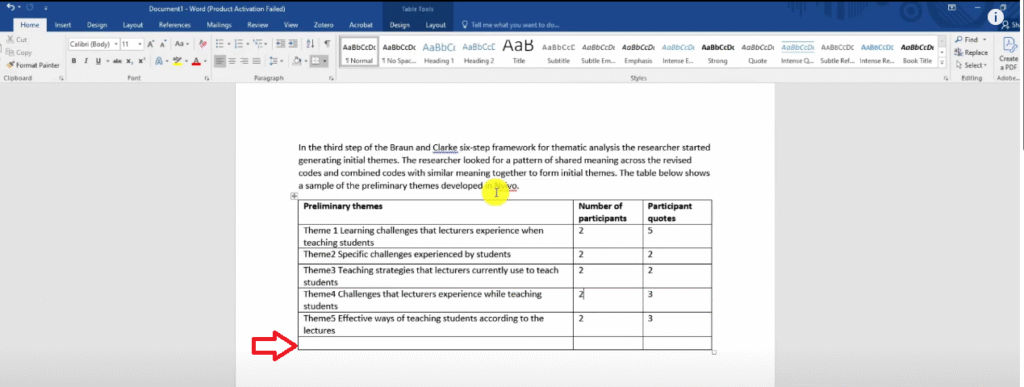1024x387 pixels.
Task: Click the red Font Color button
Action: tap(195, 61)
